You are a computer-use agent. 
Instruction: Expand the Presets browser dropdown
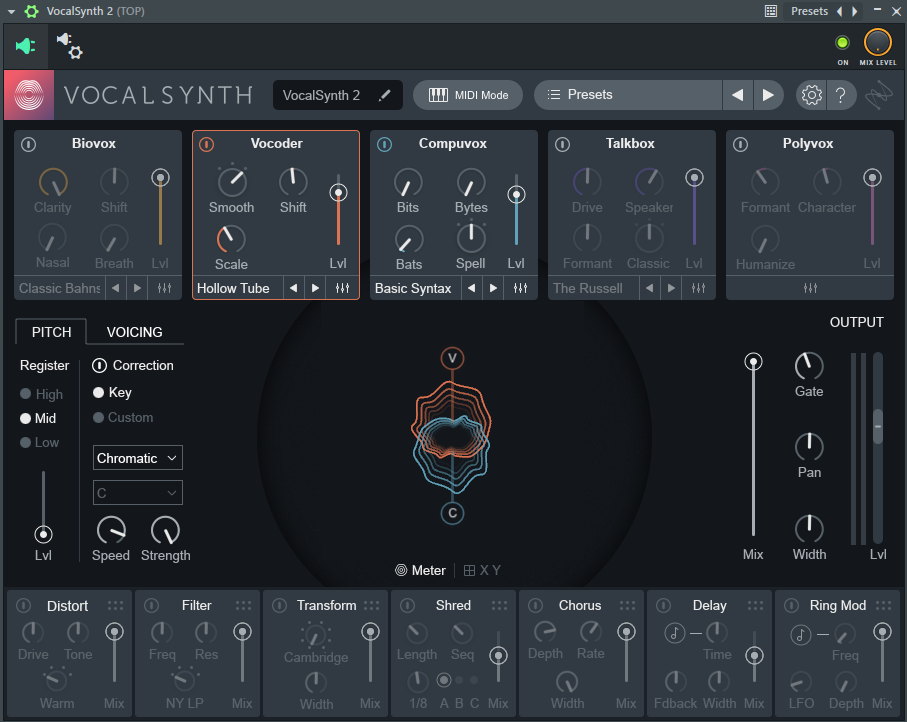click(628, 95)
